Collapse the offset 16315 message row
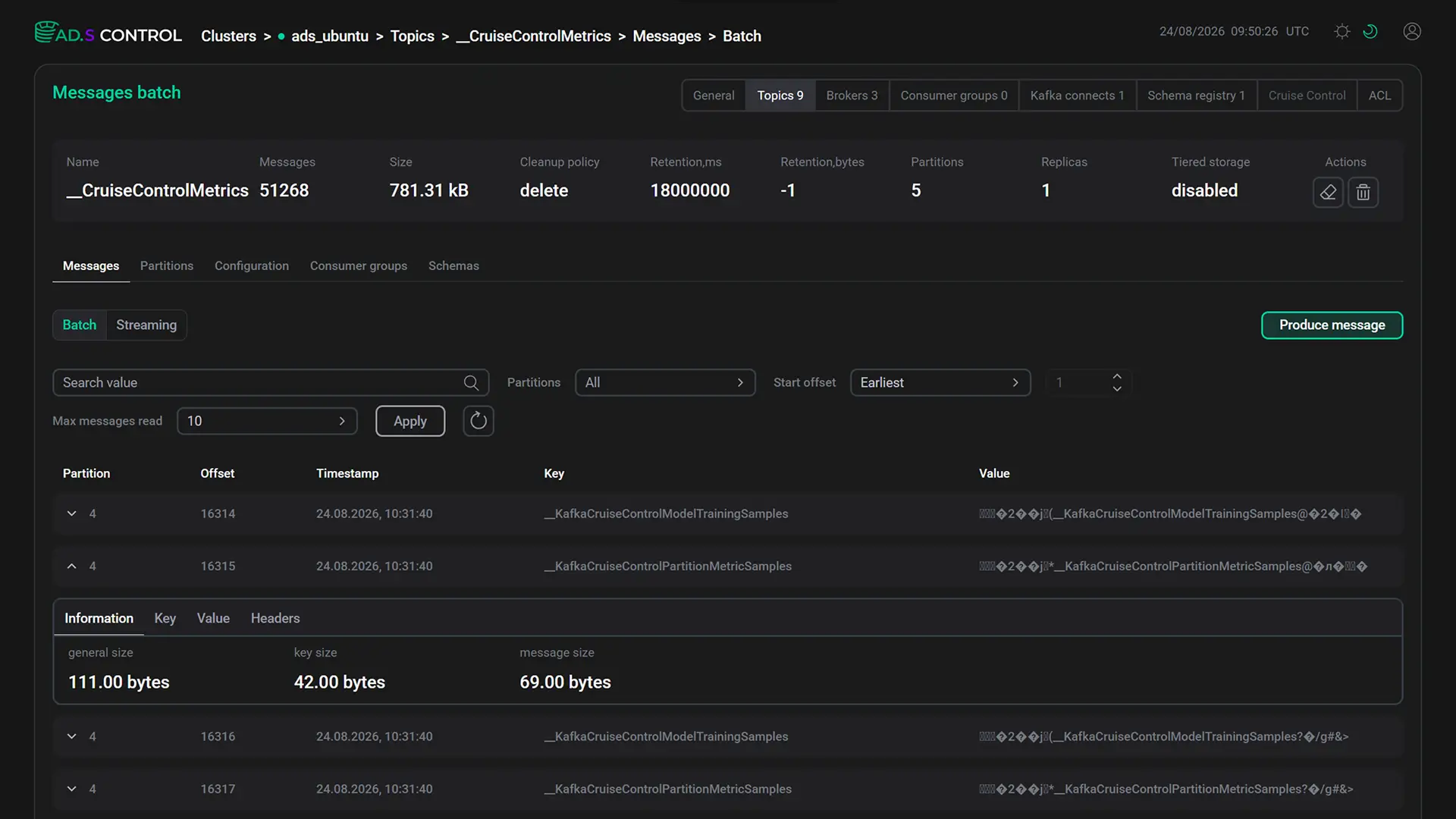 [x=71, y=566]
